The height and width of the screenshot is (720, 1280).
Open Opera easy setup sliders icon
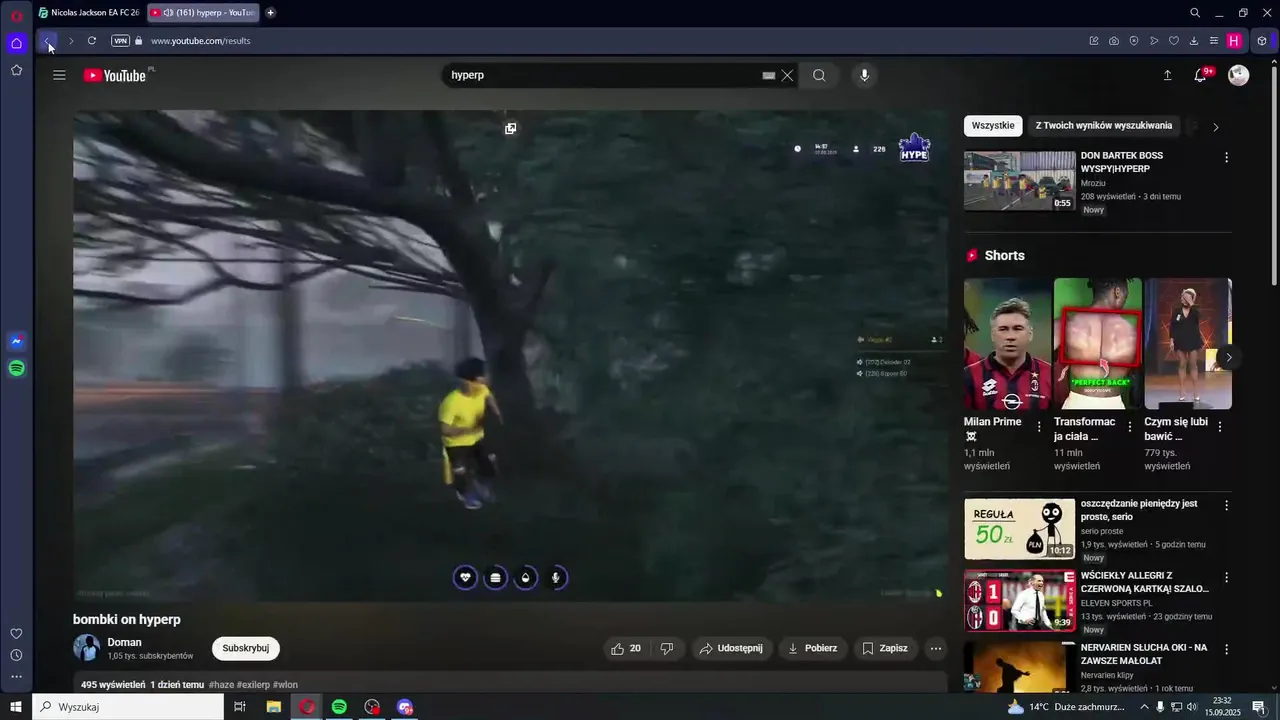coord(1214,41)
